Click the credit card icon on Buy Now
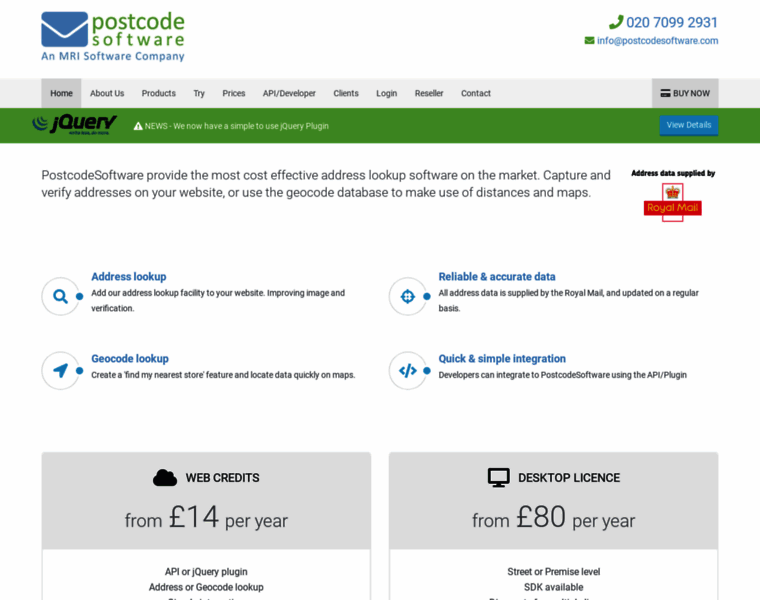The image size is (760, 600). pos(665,93)
